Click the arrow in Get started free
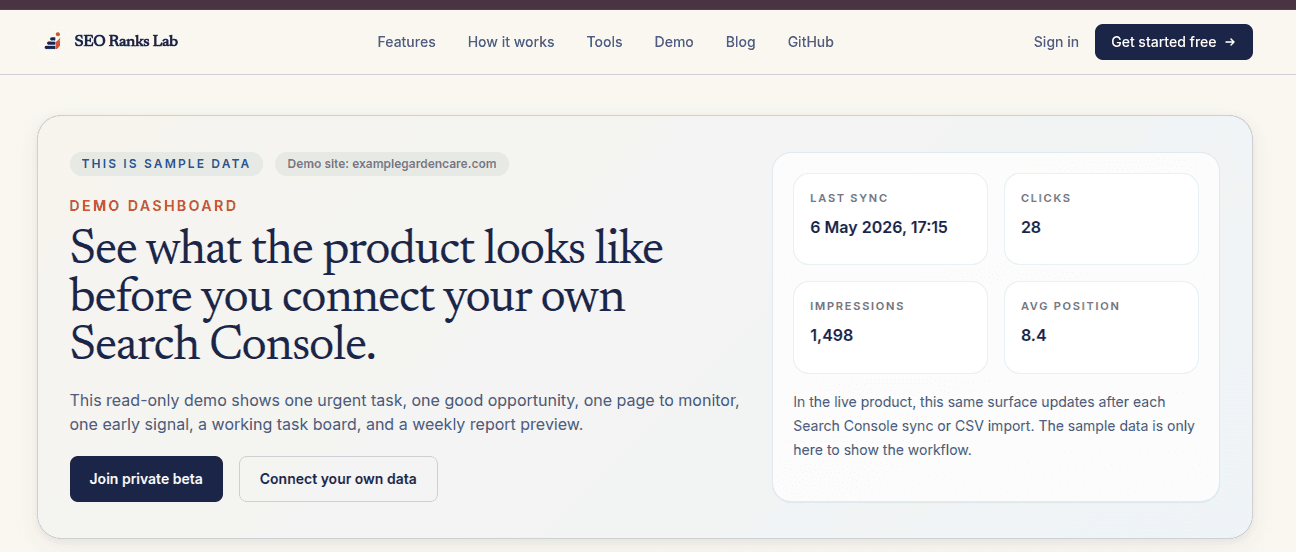The image size is (1296, 552). (1230, 42)
